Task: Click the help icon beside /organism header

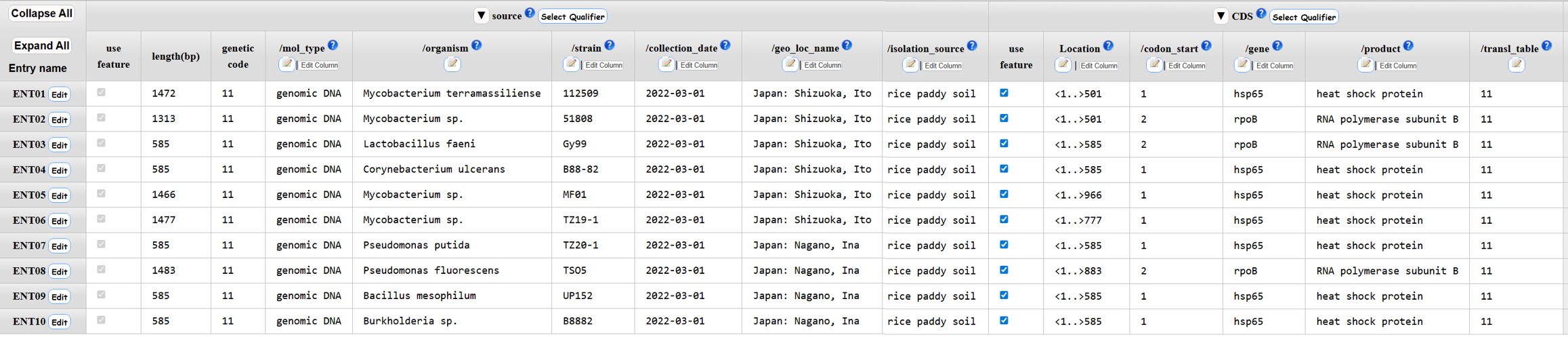Action: (x=476, y=45)
